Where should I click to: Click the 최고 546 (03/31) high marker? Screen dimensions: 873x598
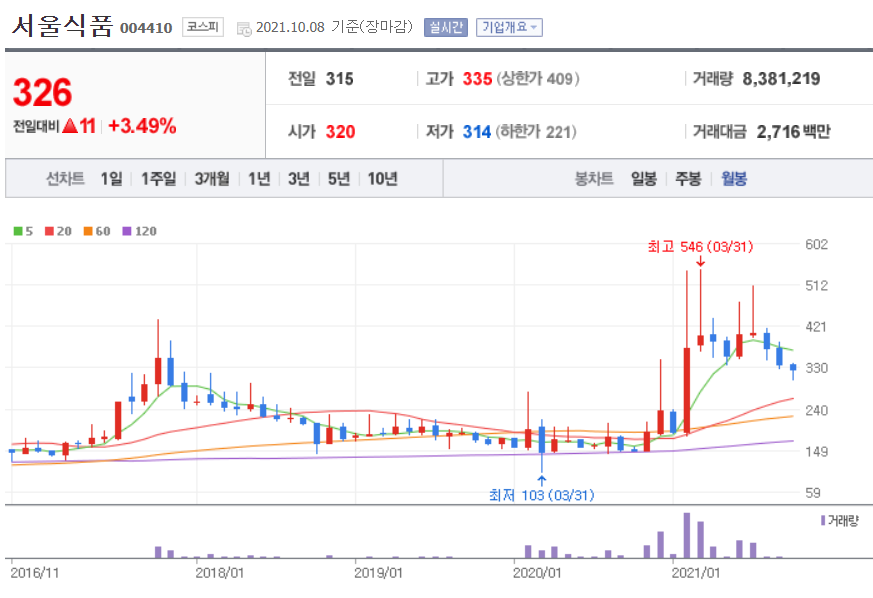[x=700, y=247]
